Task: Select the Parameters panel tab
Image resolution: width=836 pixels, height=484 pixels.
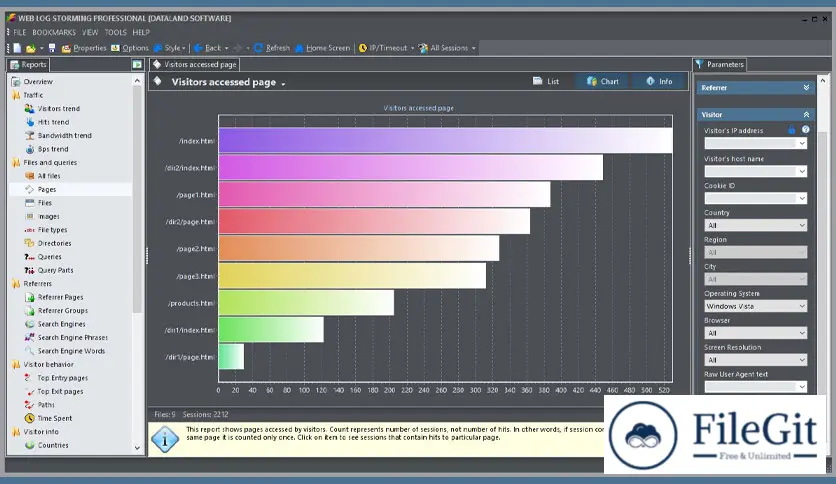Action: pyautogui.click(x=720, y=64)
